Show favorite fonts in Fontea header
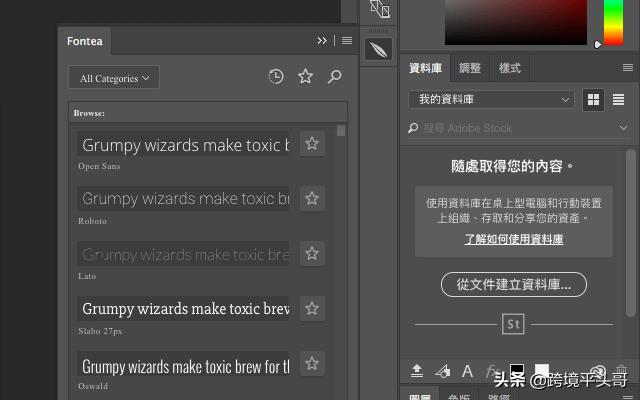This screenshot has height=400, width=640. (x=305, y=76)
